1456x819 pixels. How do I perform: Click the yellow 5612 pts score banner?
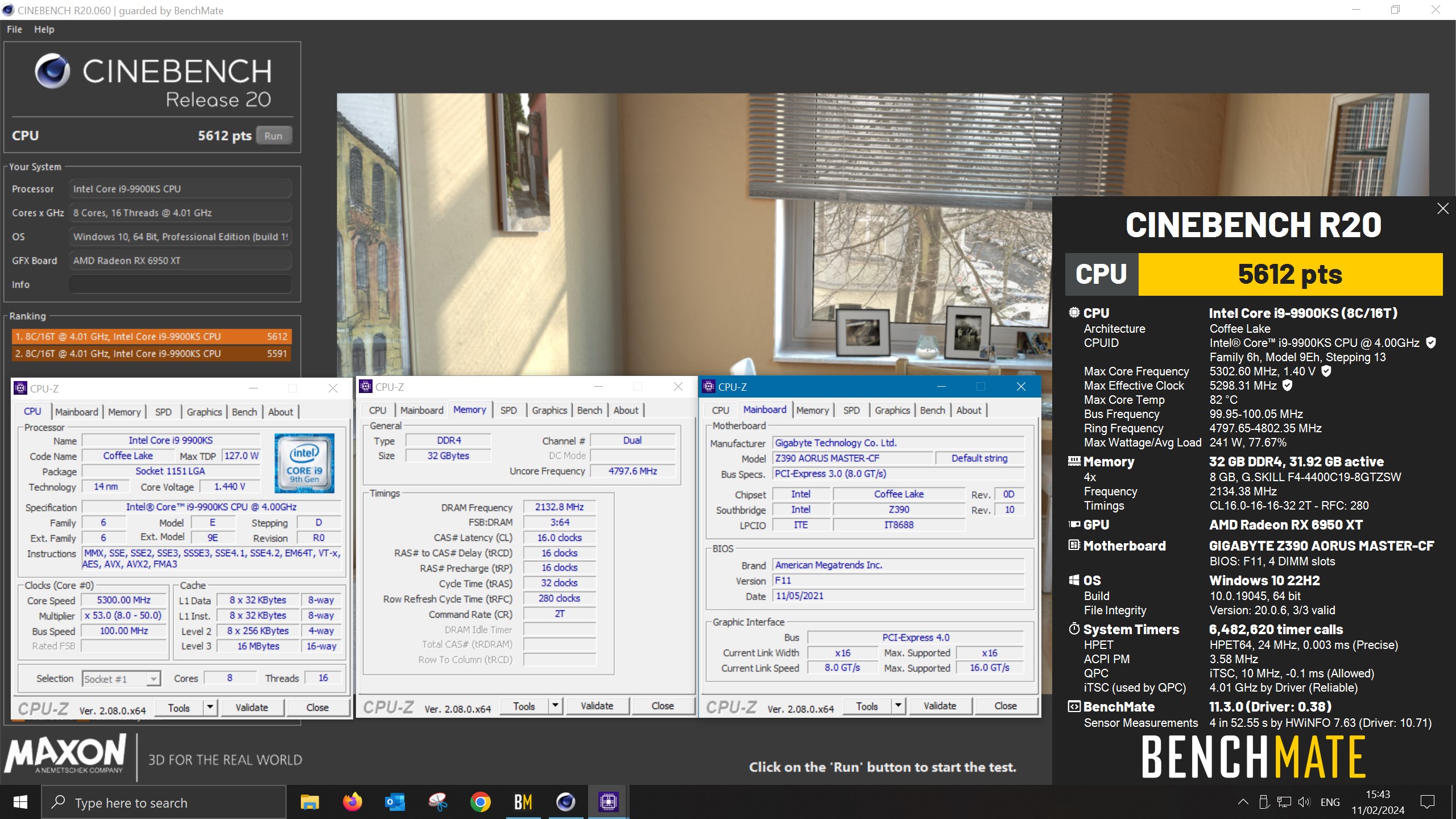tap(1290, 274)
